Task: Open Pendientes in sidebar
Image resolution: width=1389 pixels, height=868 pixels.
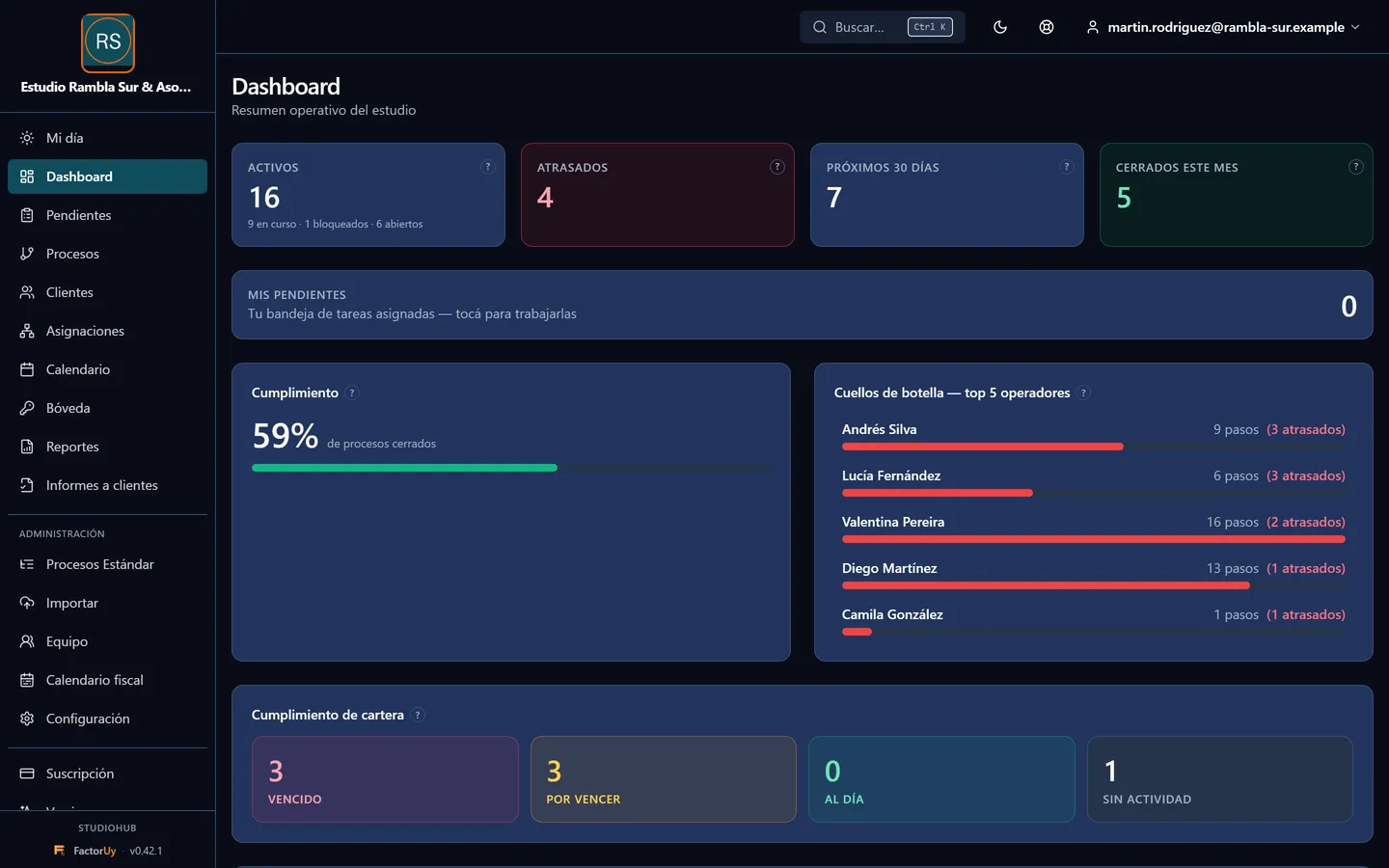Action: pyautogui.click(x=107, y=215)
